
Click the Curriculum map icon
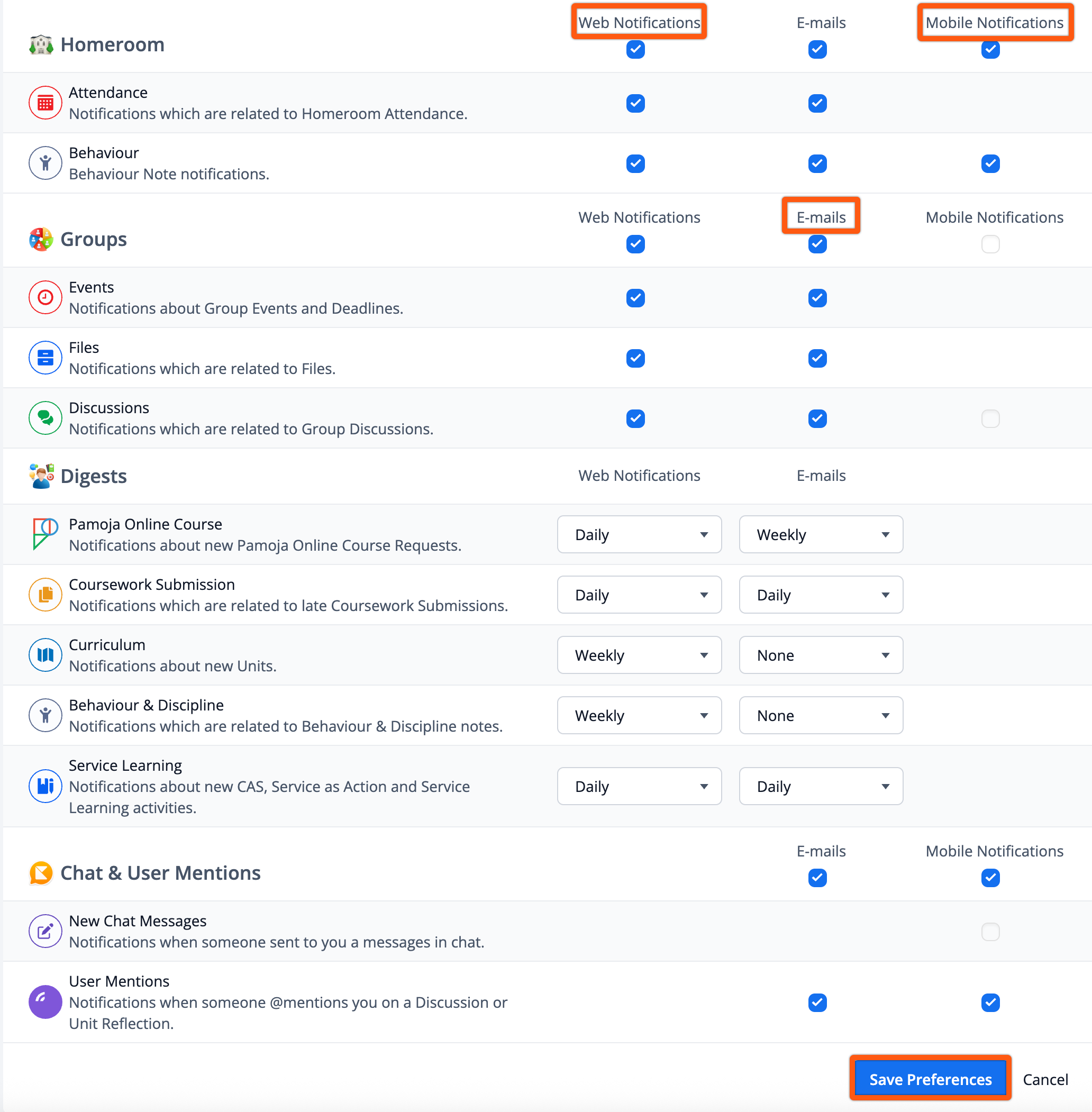(46, 655)
